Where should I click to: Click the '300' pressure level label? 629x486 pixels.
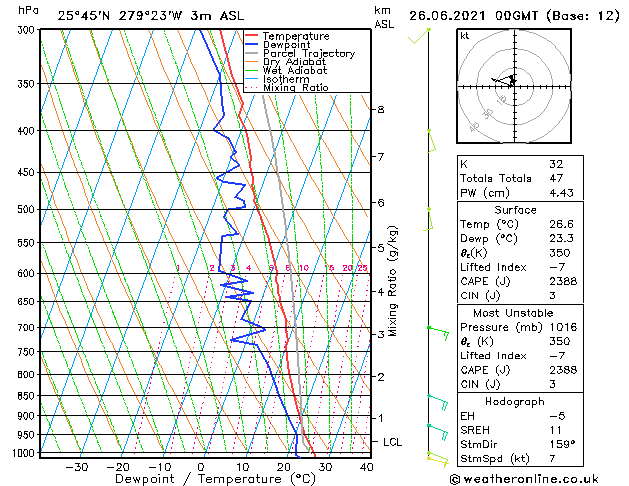click(x=28, y=30)
